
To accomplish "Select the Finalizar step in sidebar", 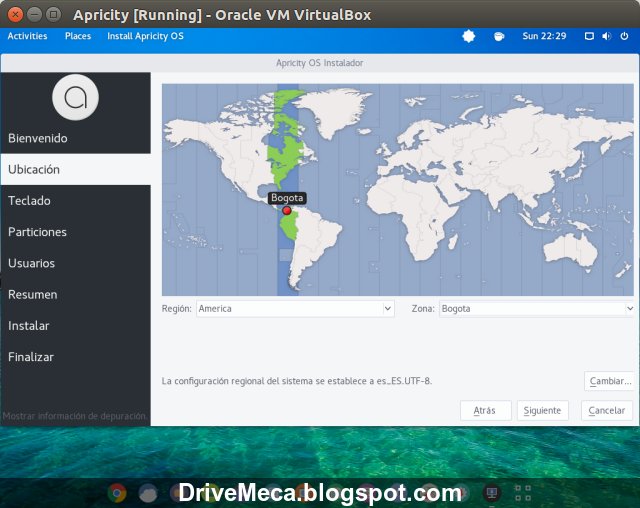I will (x=76, y=357).
